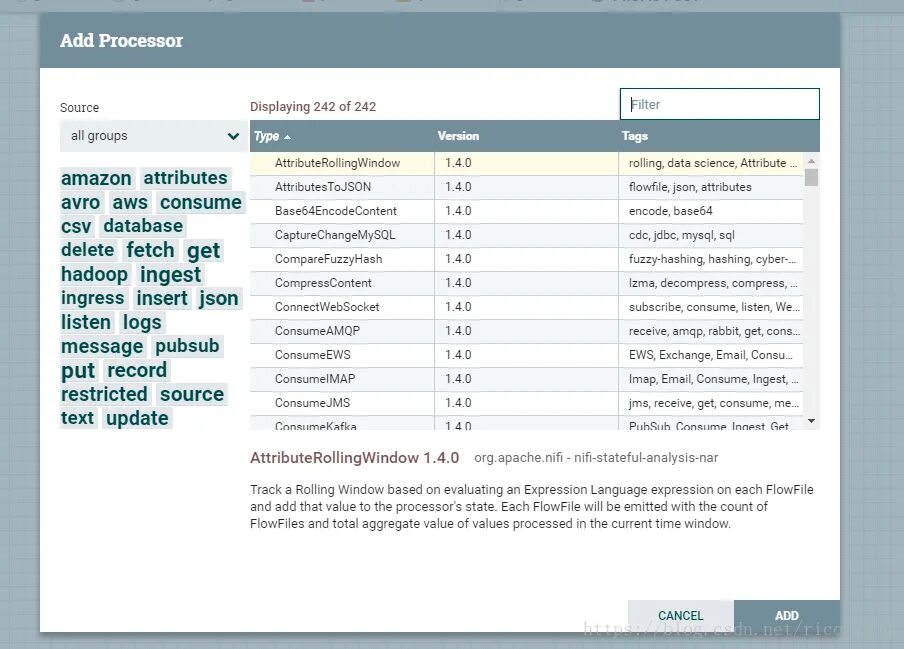Filter by the source tag
904x649 pixels.
point(192,394)
